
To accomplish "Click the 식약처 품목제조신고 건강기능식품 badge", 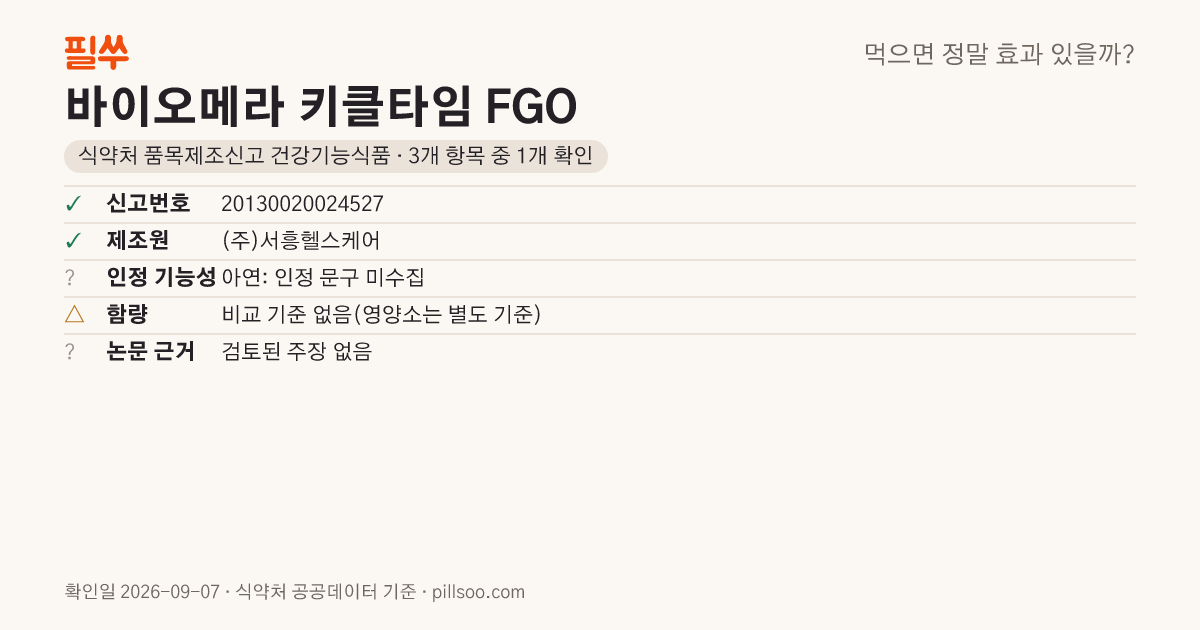I will click(336, 156).
